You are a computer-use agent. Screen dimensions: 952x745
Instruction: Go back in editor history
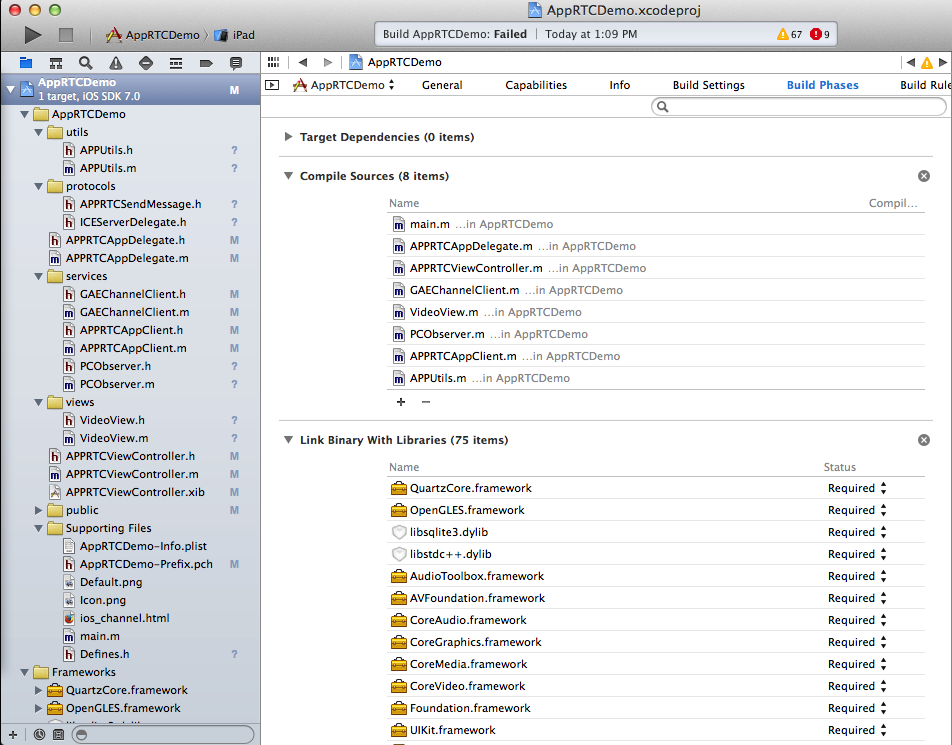pyautogui.click(x=303, y=62)
